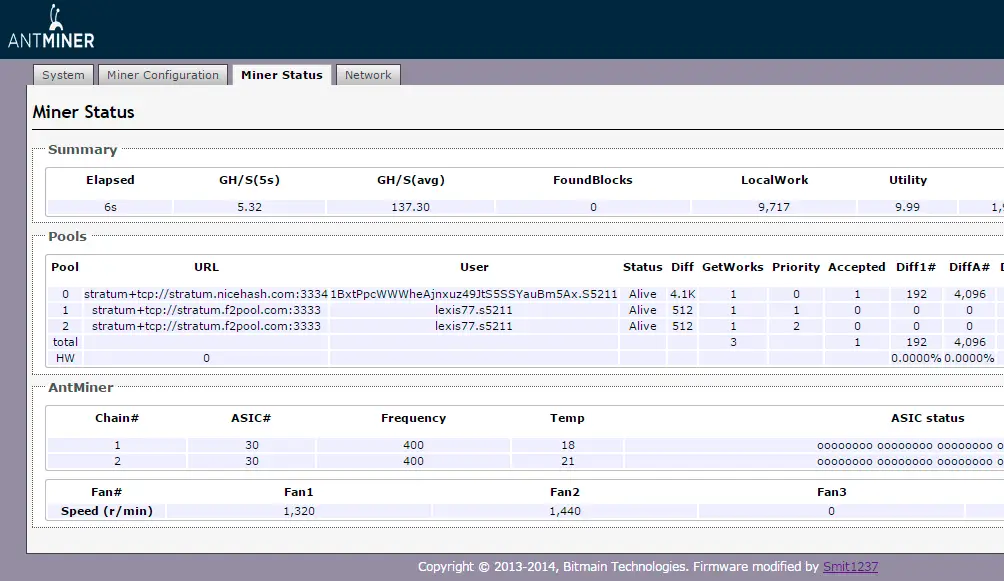Click the Miner Status page heading
Viewport: 1004px width, 581px height.
pyautogui.click(x=83, y=112)
